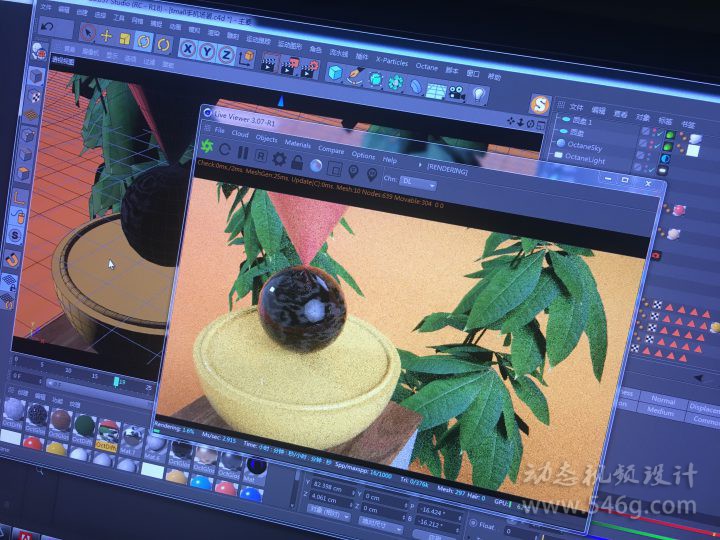Click the cube primitive object icon
720x540 pixels.
[336, 71]
